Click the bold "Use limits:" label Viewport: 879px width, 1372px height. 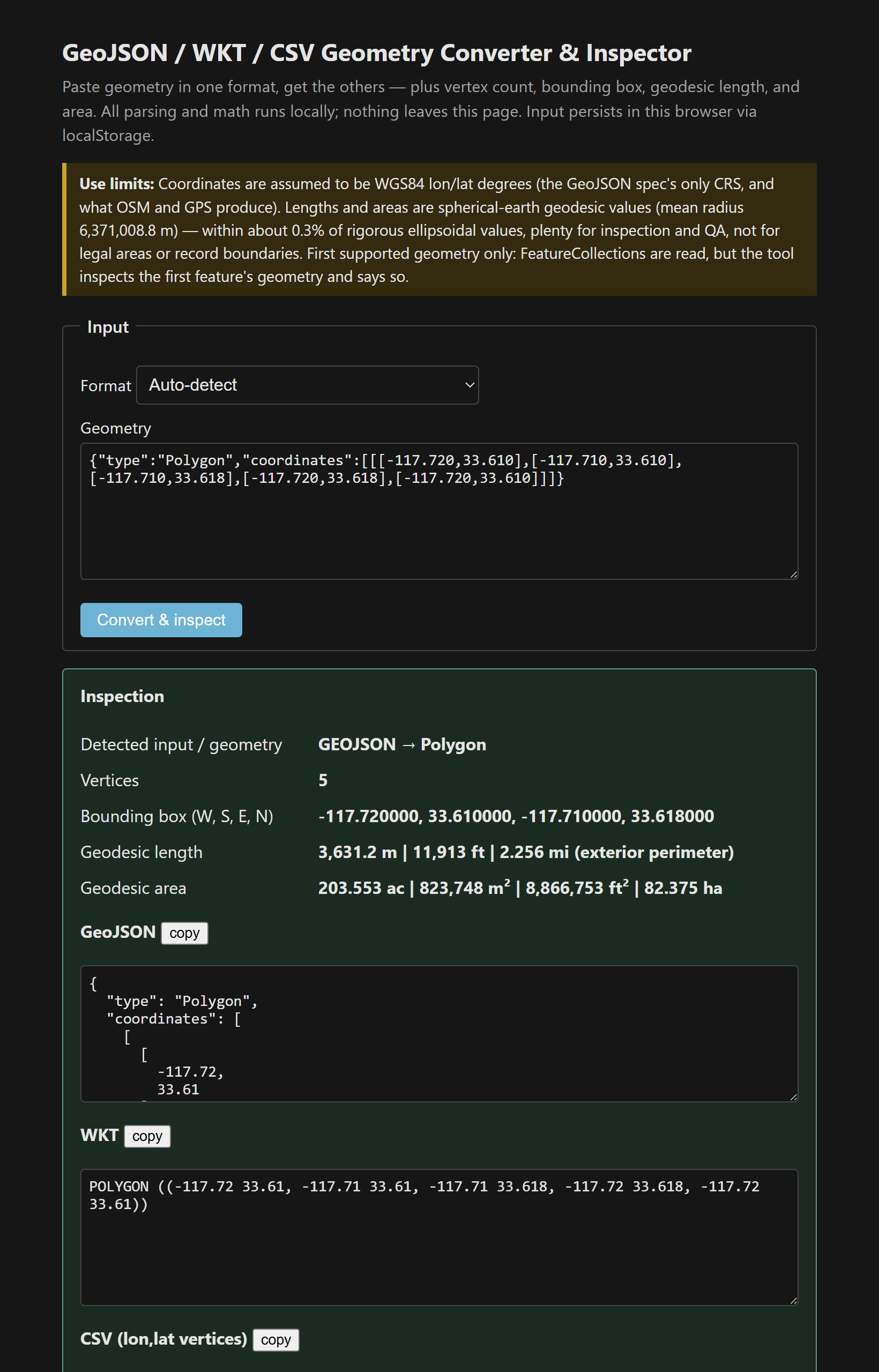pyautogui.click(x=117, y=184)
